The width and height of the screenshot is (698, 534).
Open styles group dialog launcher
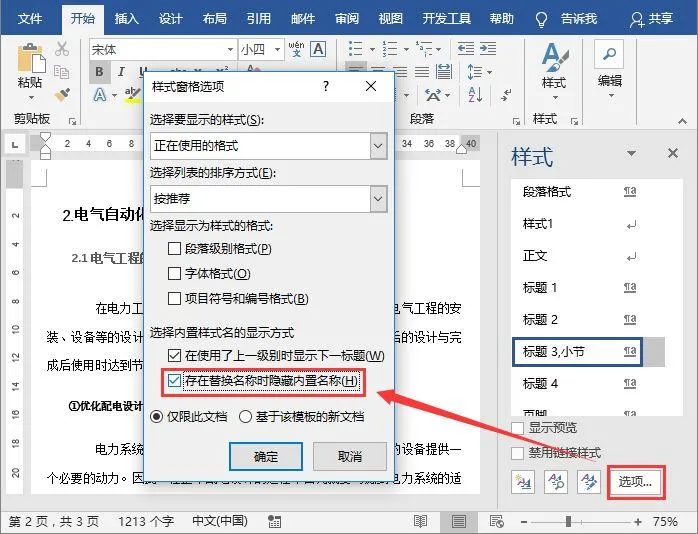pyautogui.click(x=575, y=121)
